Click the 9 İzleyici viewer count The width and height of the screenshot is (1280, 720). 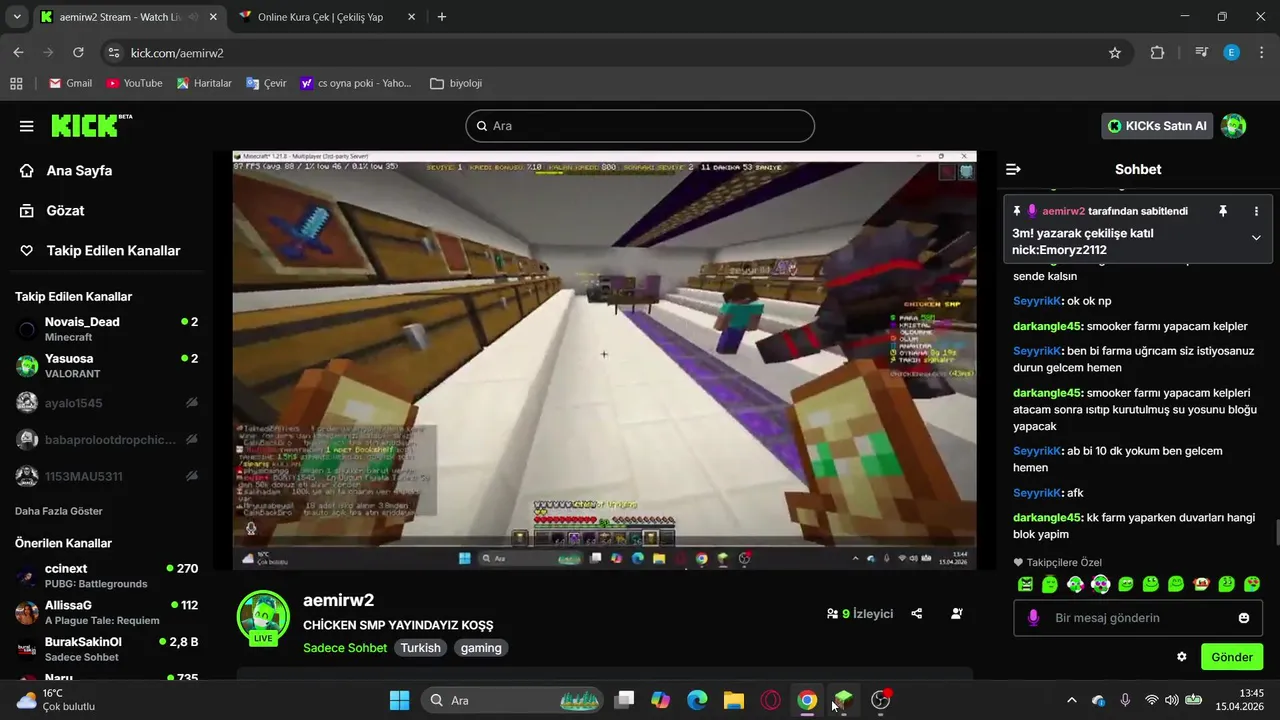pyautogui.click(x=860, y=614)
